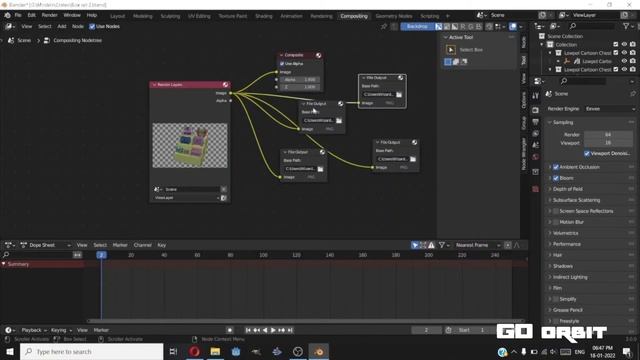The width and height of the screenshot is (640, 360).
Task: Toggle the Backdrop button
Action: tap(417, 27)
